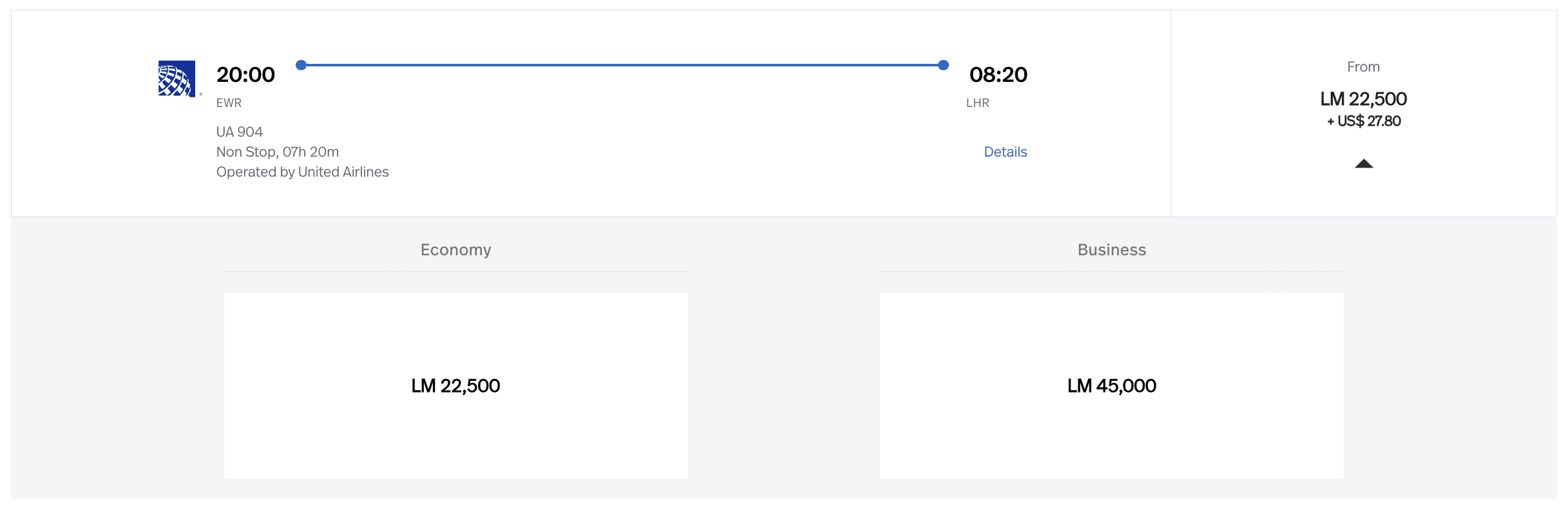Click the Non Stop, 07h 20m duration text
This screenshot has height=508, width=1568.
(277, 152)
